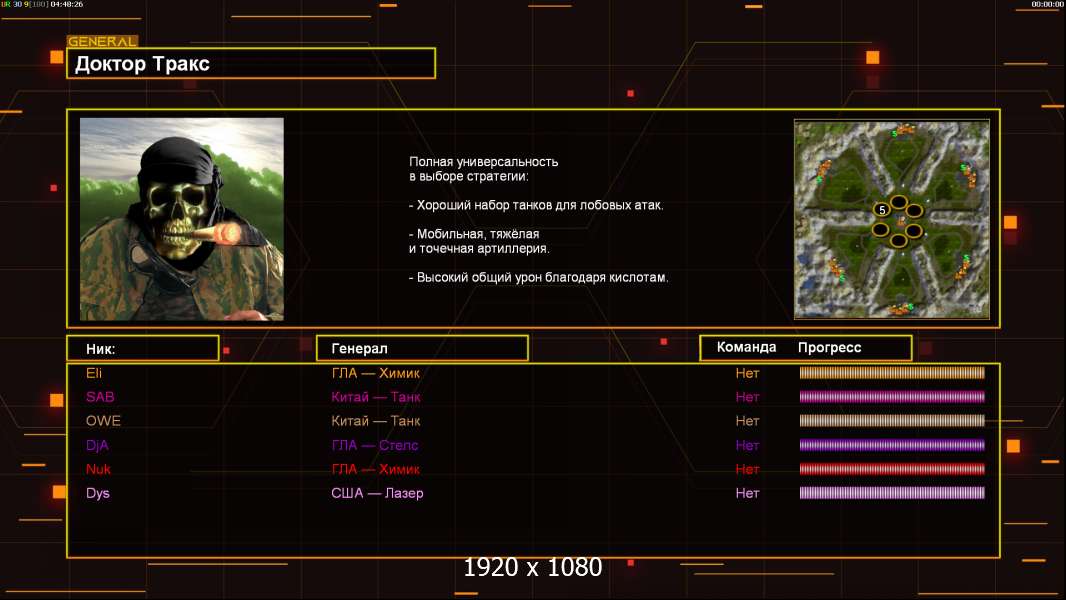Click SAB's pink loading progress bar

(x=892, y=397)
